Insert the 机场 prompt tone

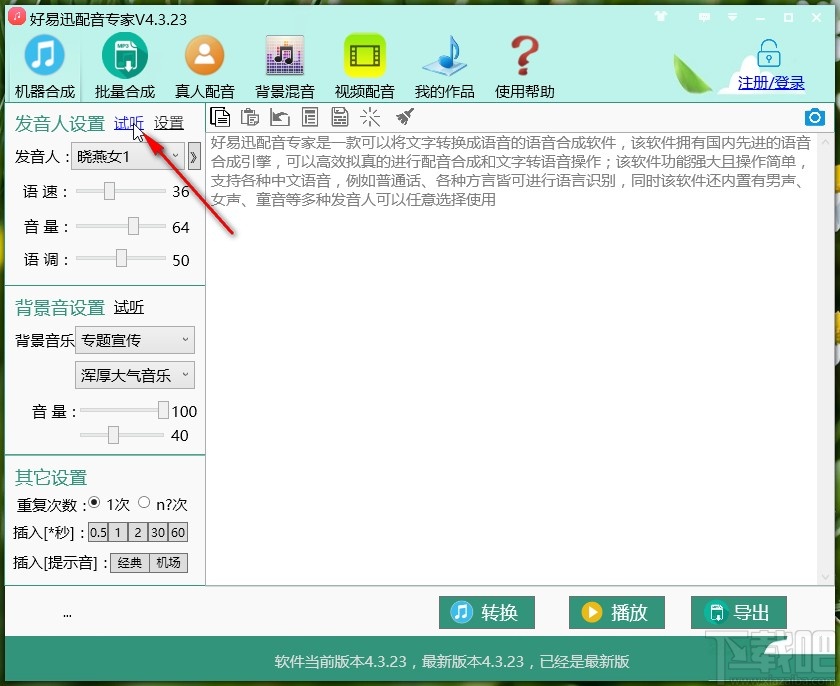[168, 563]
